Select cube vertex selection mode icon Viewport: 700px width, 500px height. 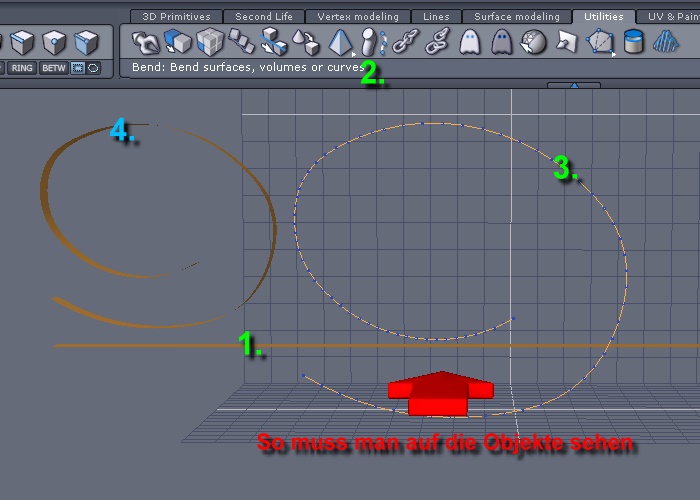[54, 42]
